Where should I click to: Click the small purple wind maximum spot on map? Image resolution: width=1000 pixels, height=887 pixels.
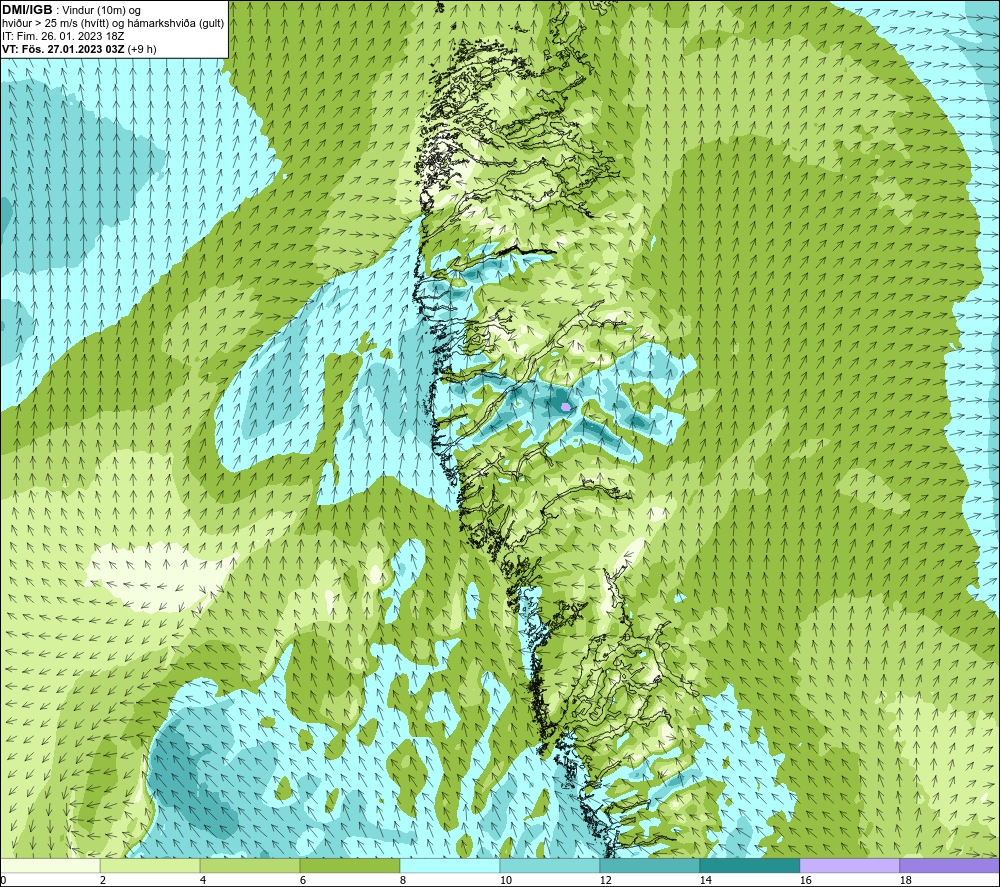pyautogui.click(x=564, y=406)
